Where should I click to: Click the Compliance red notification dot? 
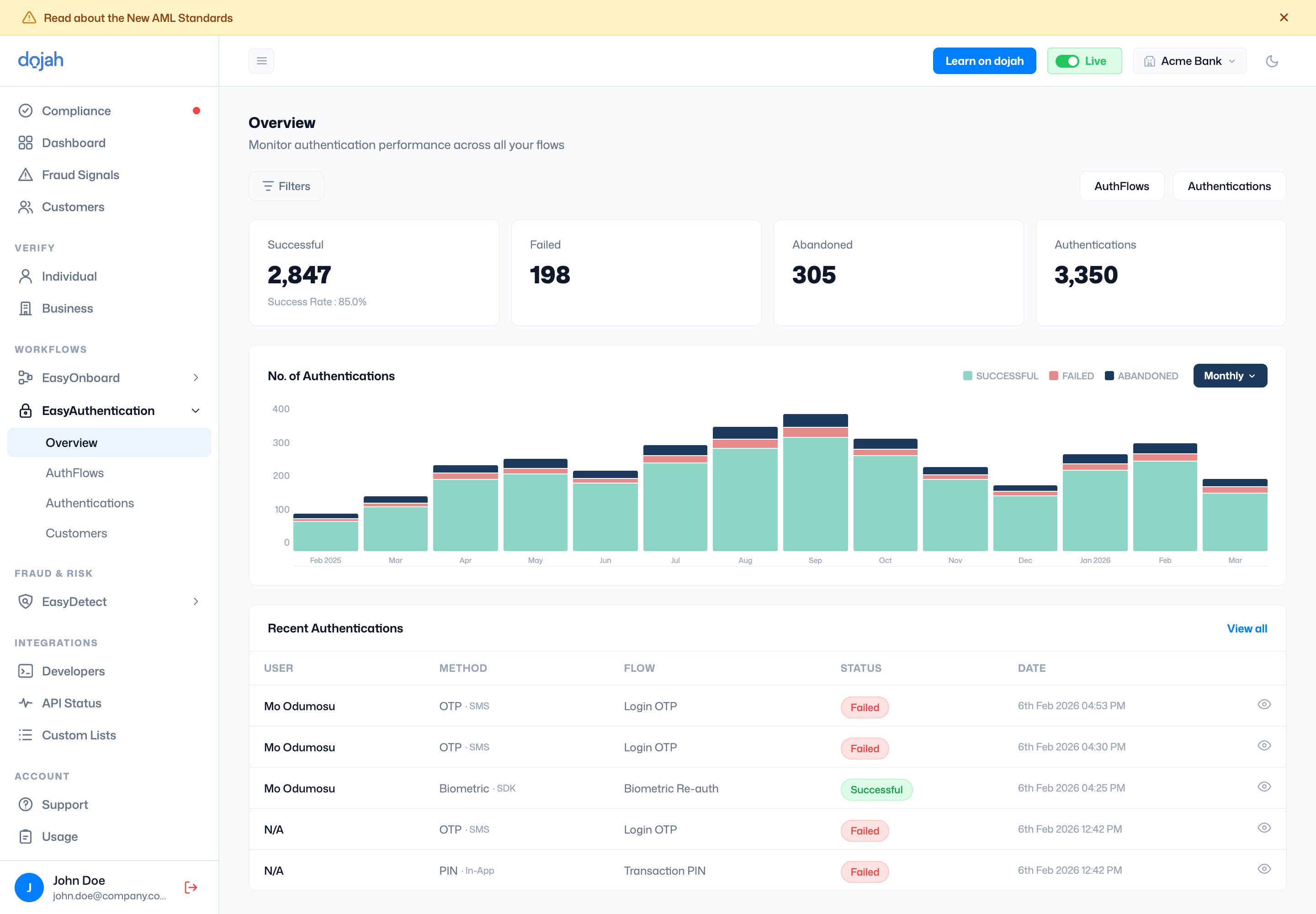pos(196,111)
